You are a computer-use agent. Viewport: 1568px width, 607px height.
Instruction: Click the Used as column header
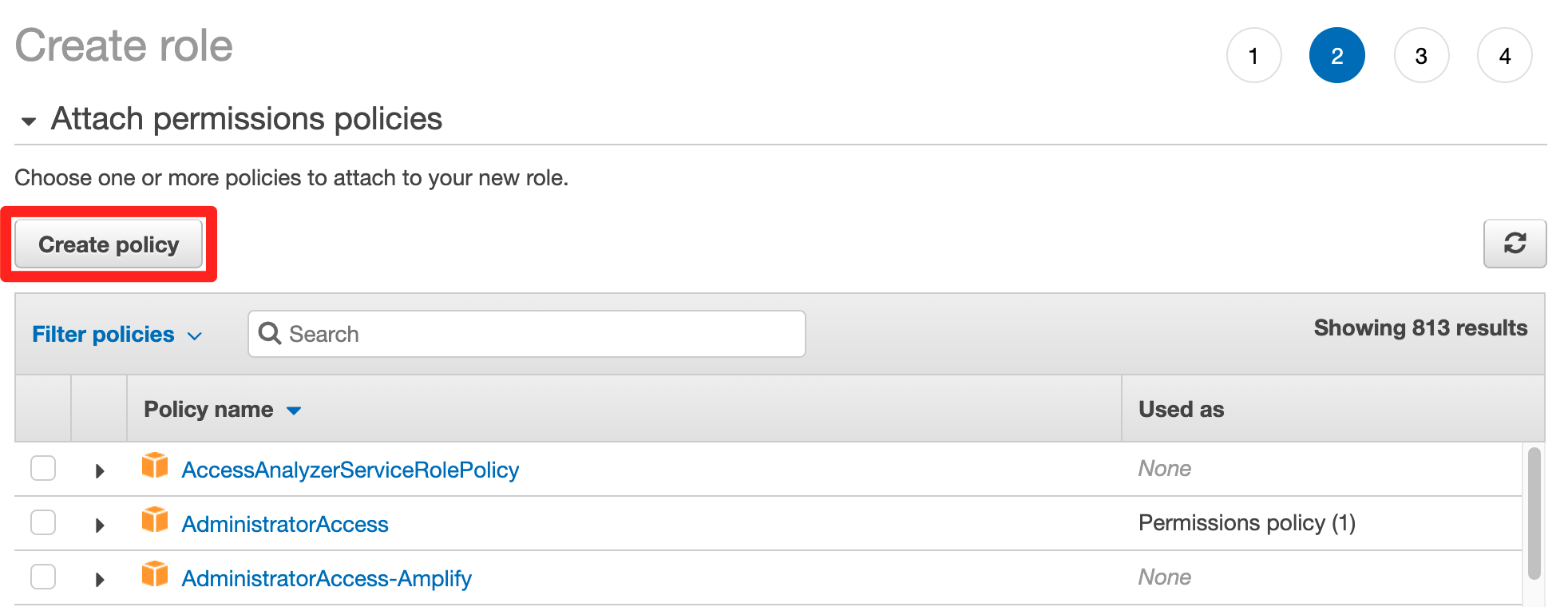coord(1181,409)
